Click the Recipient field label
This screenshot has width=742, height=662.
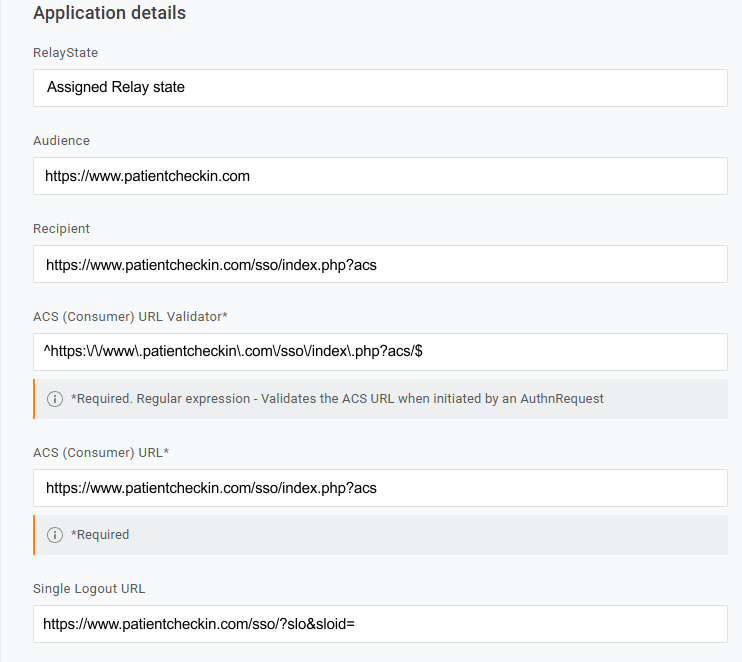pyautogui.click(x=62, y=229)
